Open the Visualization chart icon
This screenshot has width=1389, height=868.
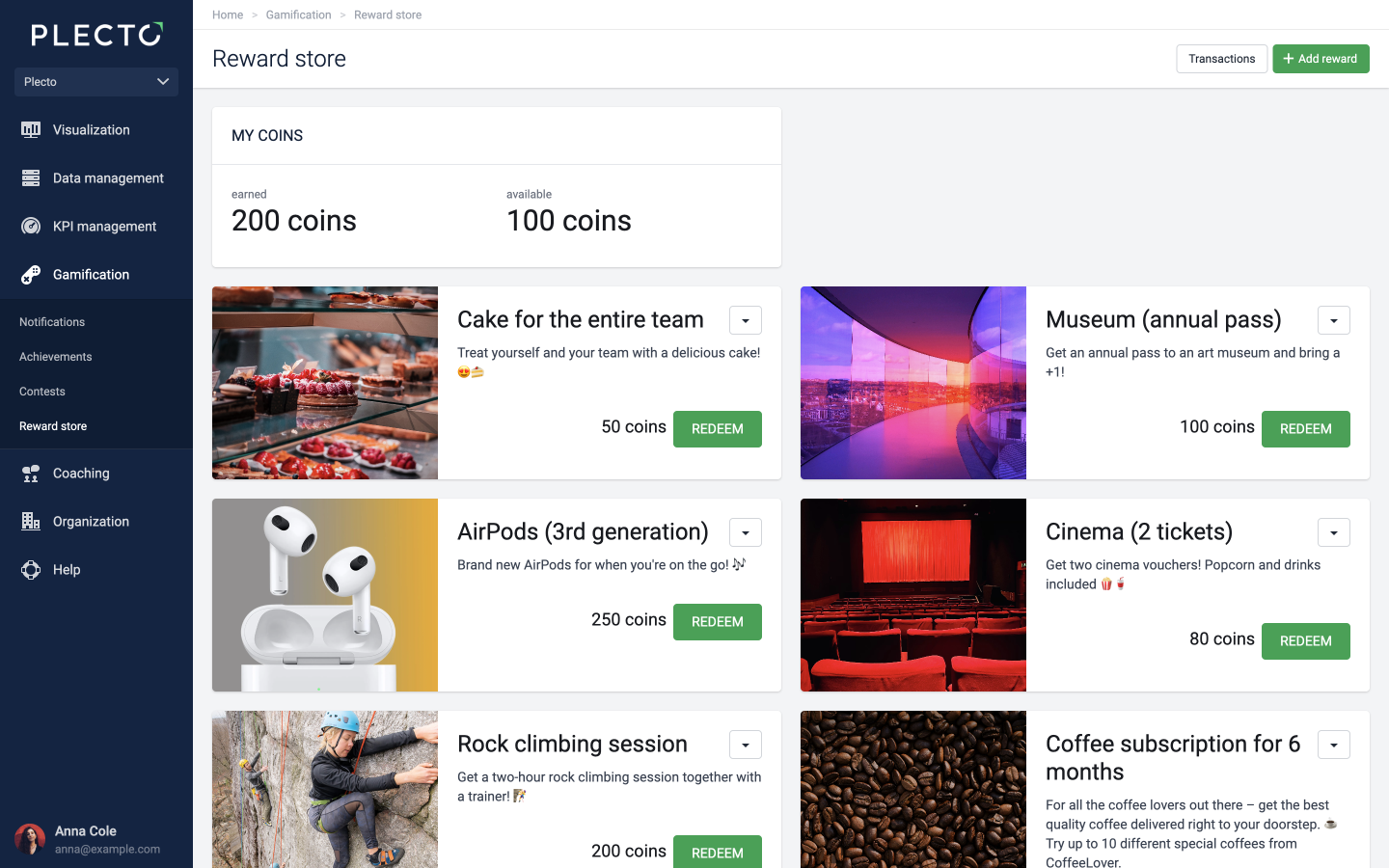pos(31,129)
